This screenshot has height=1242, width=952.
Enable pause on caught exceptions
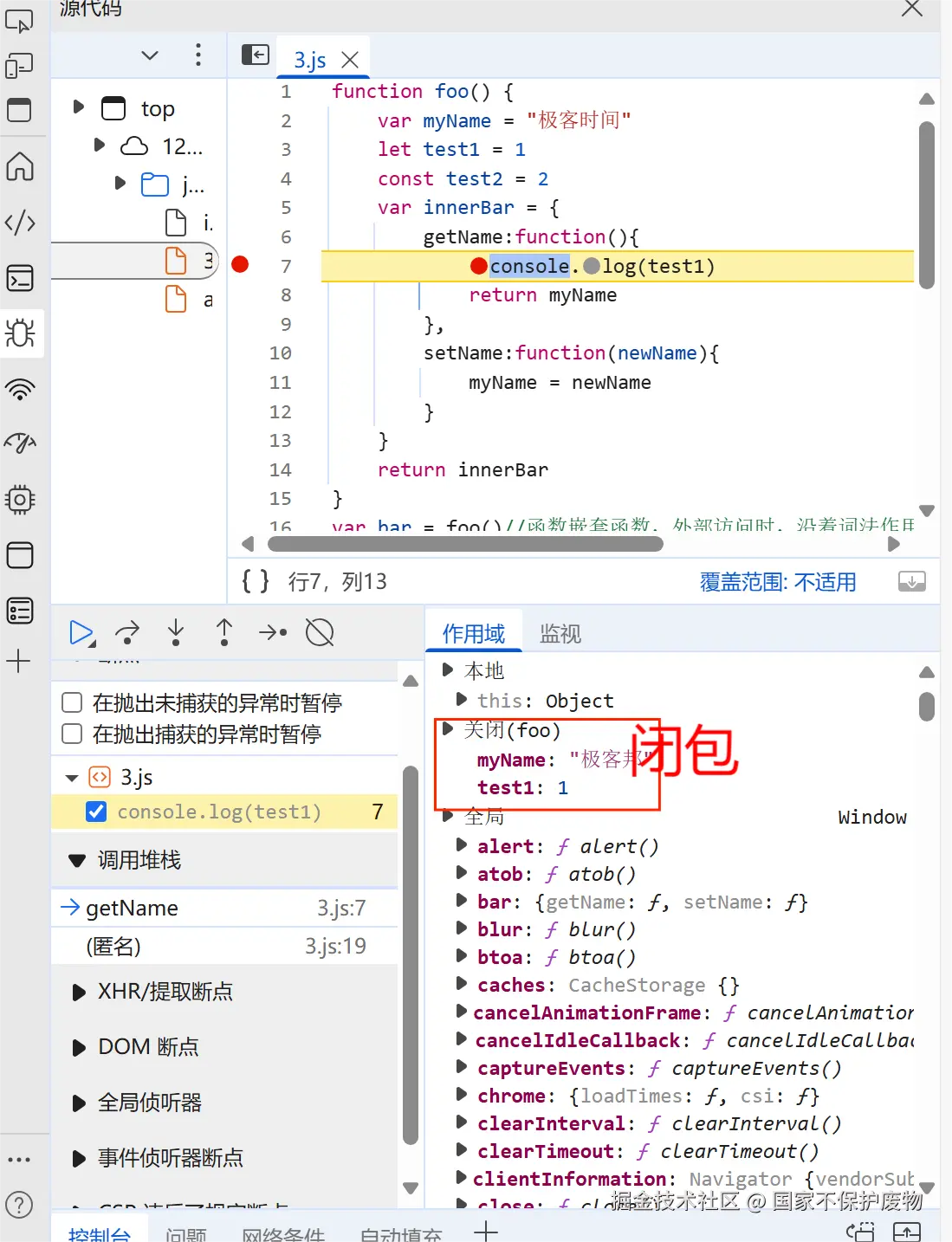tap(71, 734)
